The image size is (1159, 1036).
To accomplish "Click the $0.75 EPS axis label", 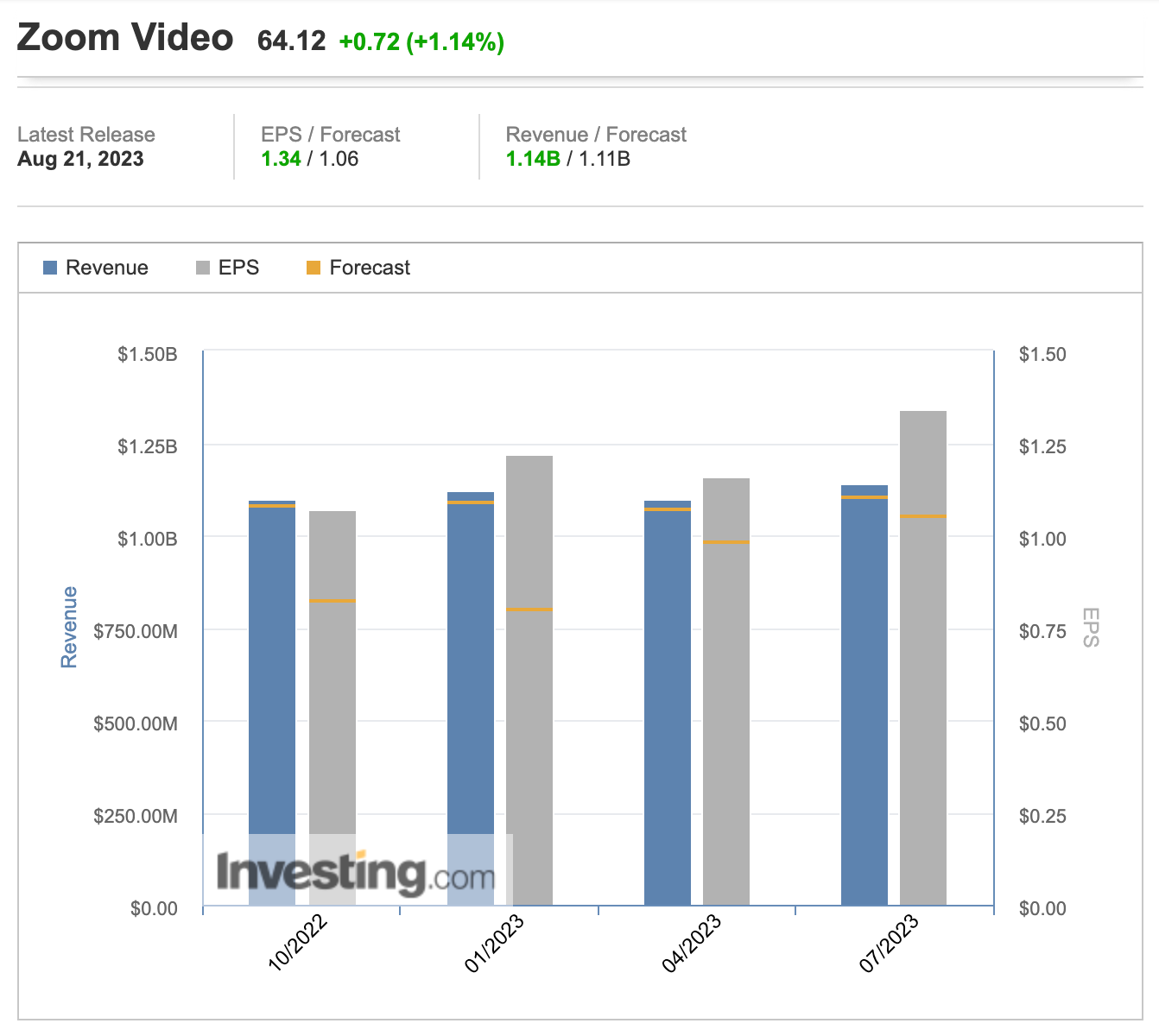I will [1042, 631].
